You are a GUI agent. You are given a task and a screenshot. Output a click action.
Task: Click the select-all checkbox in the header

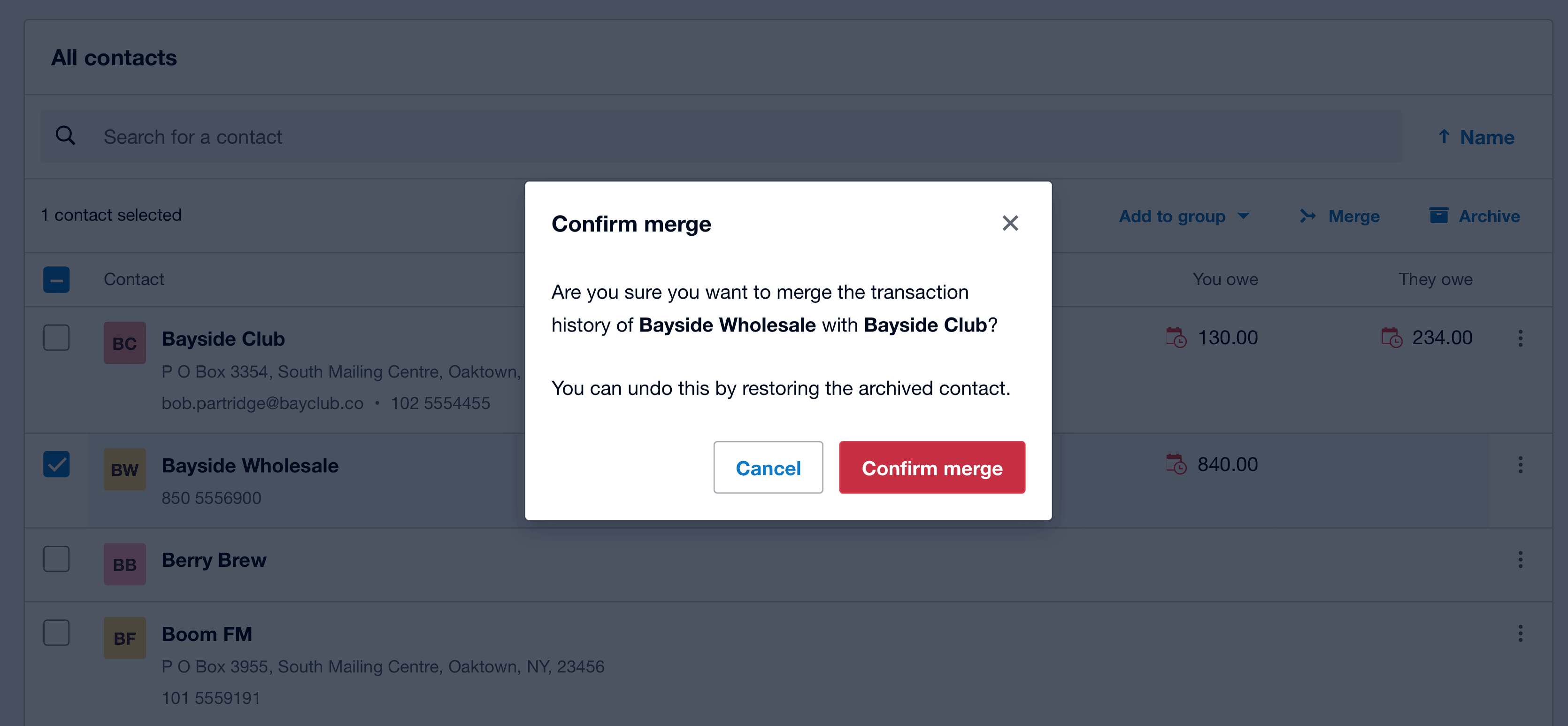coord(56,279)
